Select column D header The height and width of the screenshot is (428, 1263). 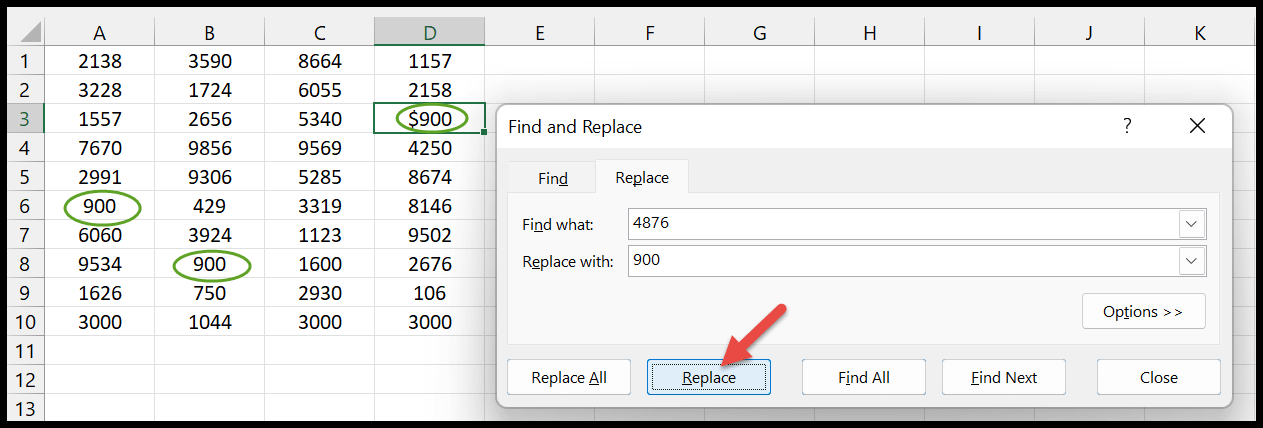(429, 33)
